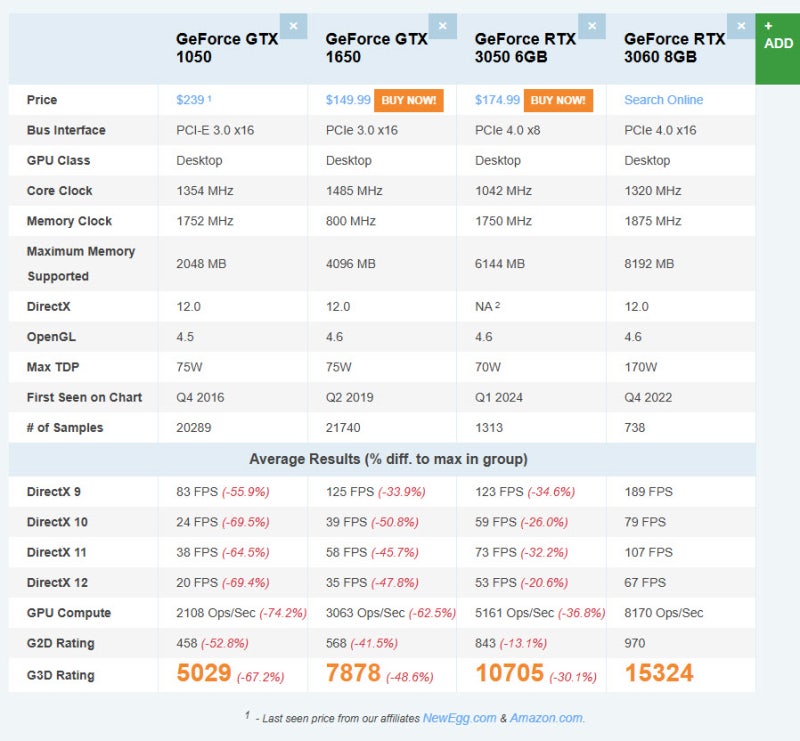This screenshot has width=800, height=741.
Task: Click the NA DirectX value for RTX 3050
Action: [487, 307]
